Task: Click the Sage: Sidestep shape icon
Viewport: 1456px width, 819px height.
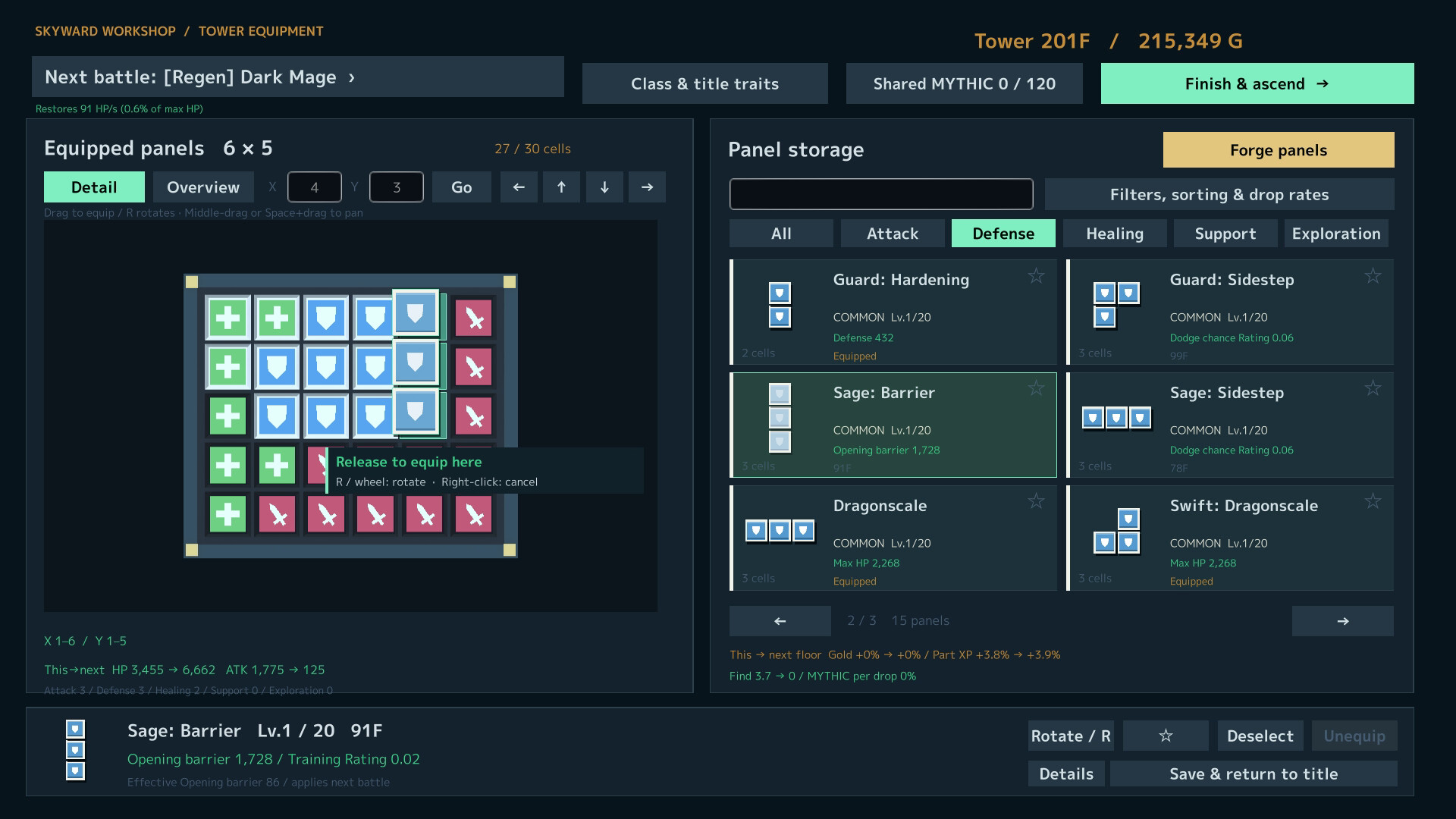Action: coord(1116,418)
